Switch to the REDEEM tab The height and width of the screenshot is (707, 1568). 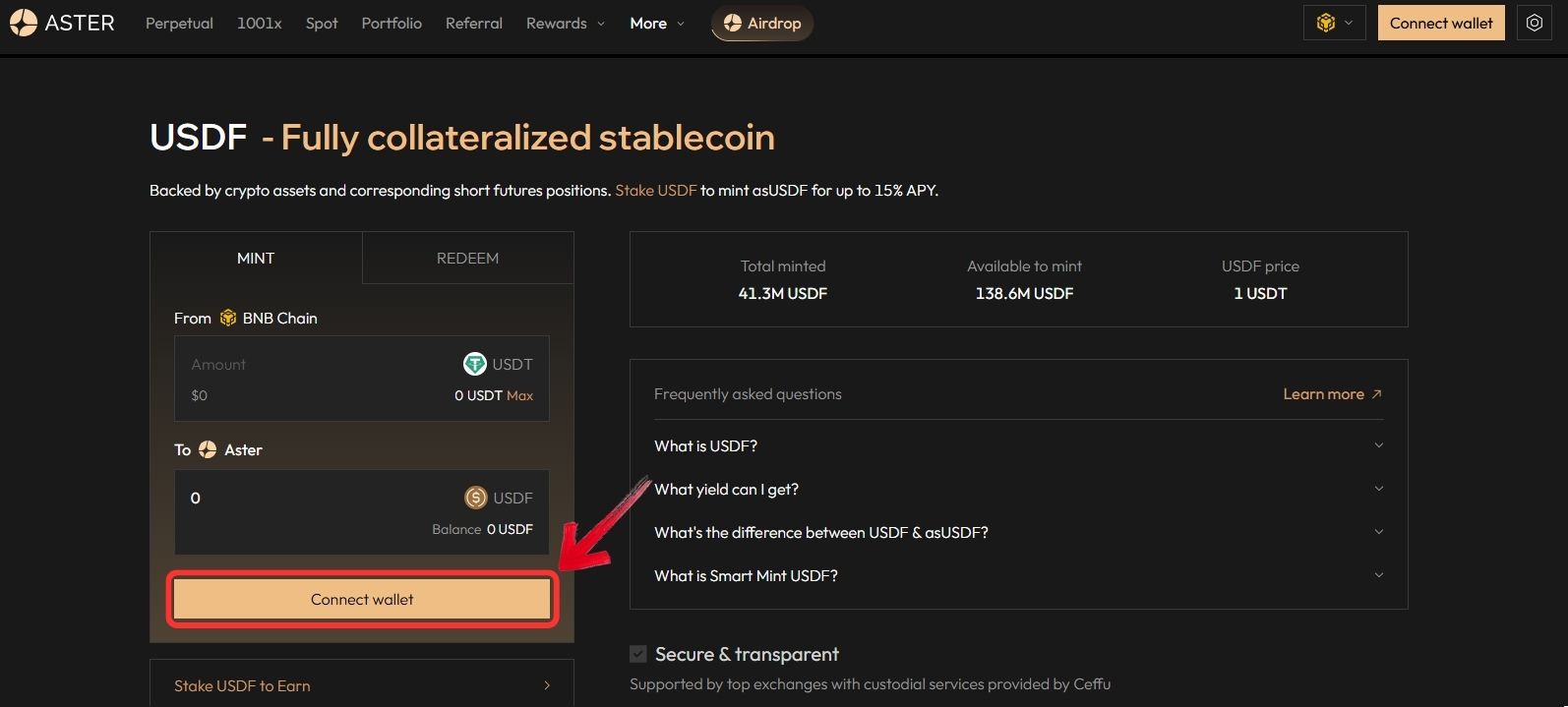(468, 258)
